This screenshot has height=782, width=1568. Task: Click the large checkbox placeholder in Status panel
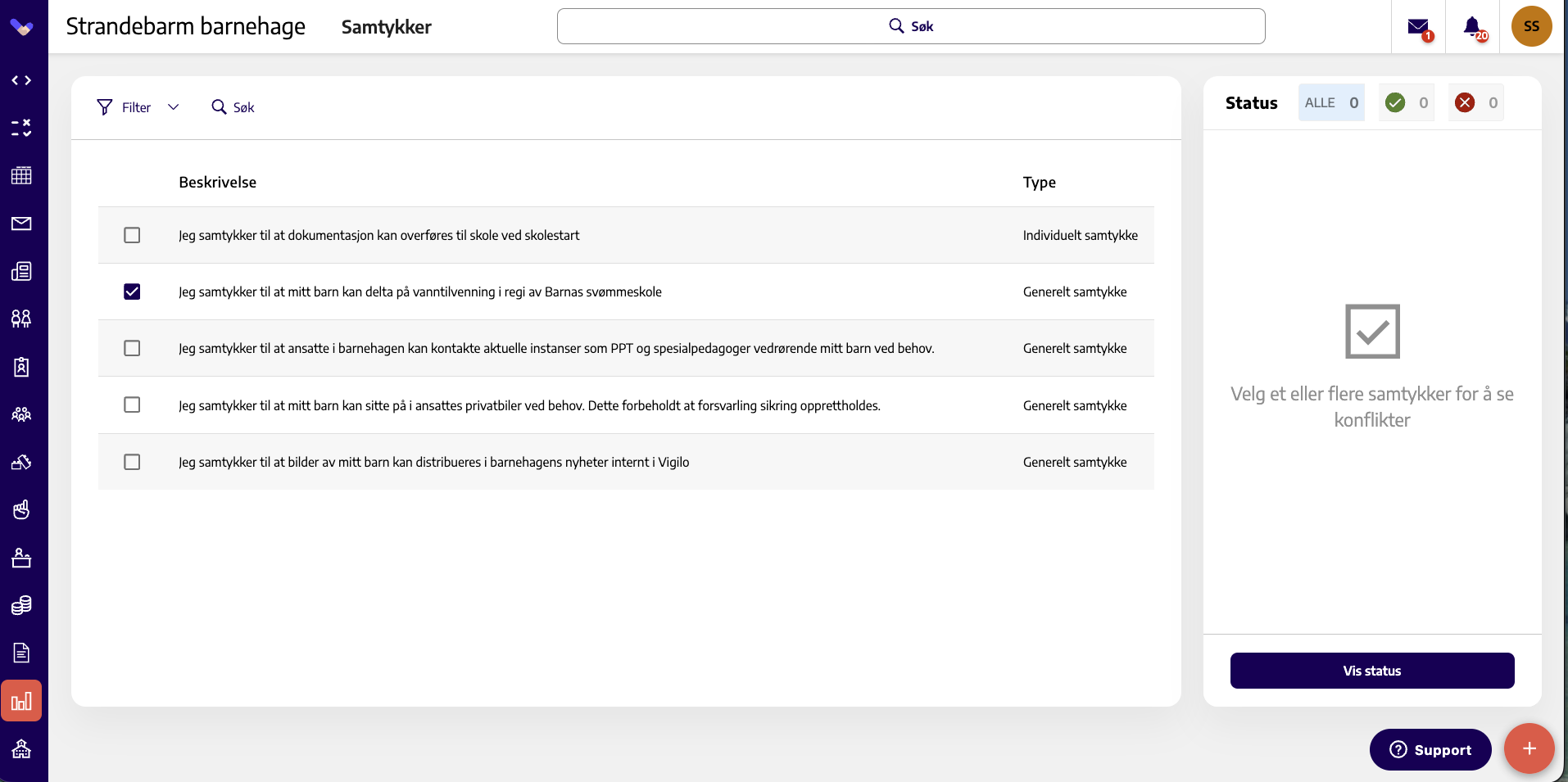coord(1372,332)
